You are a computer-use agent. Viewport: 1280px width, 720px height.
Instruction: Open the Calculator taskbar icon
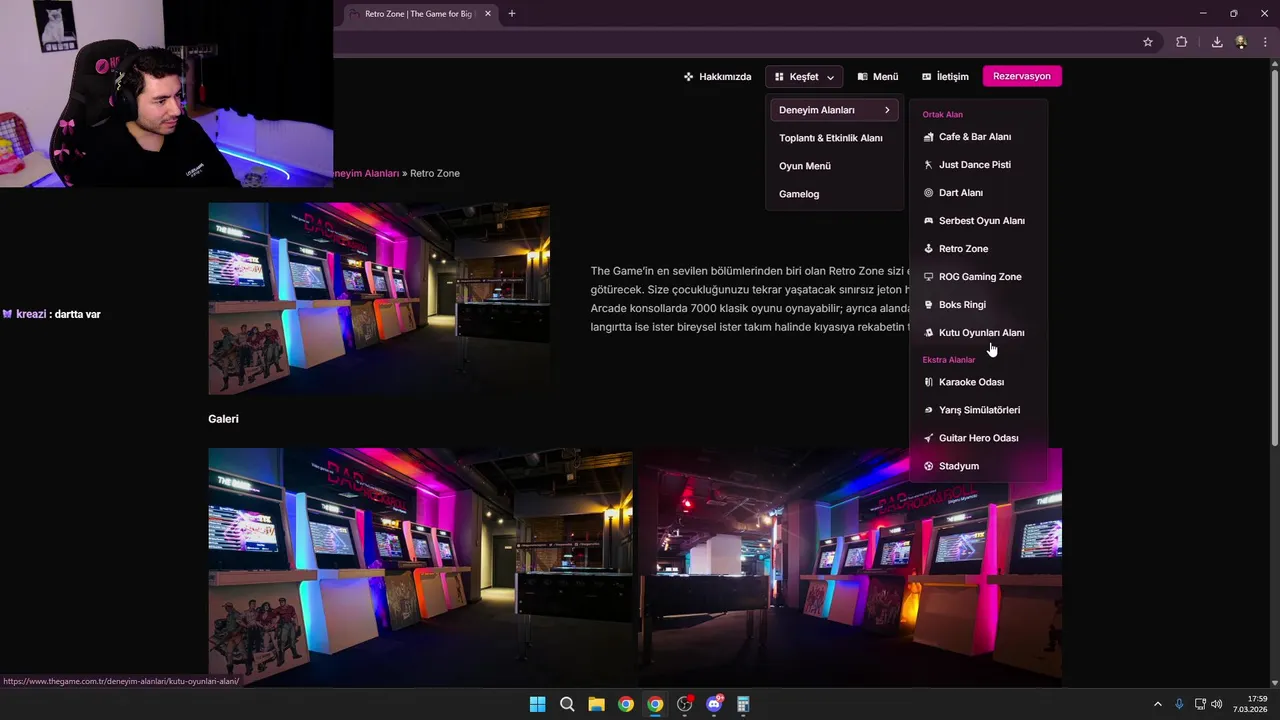743,704
